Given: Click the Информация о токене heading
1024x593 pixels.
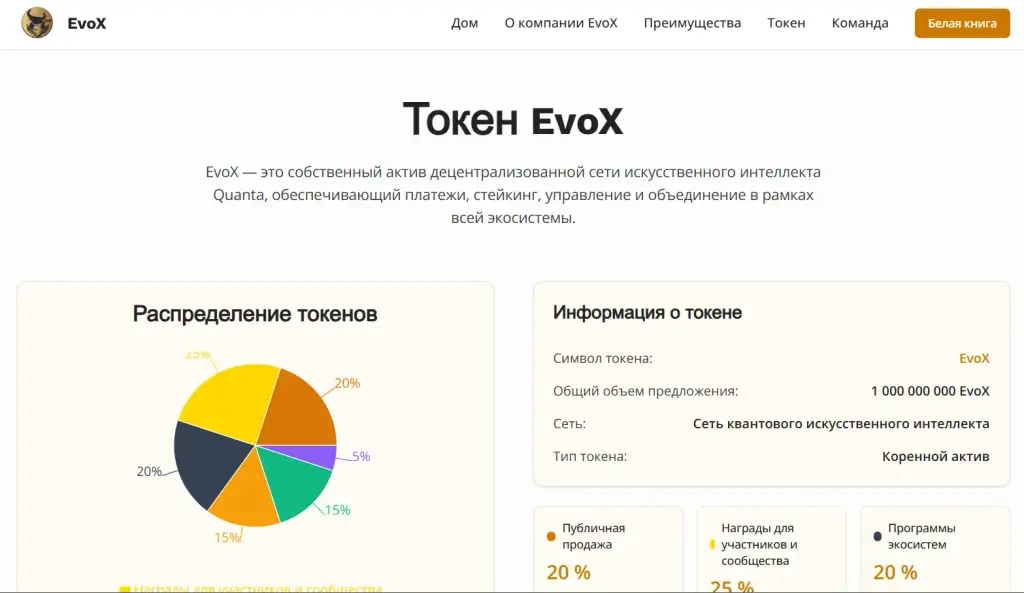Looking at the screenshot, I should pyautogui.click(x=647, y=313).
